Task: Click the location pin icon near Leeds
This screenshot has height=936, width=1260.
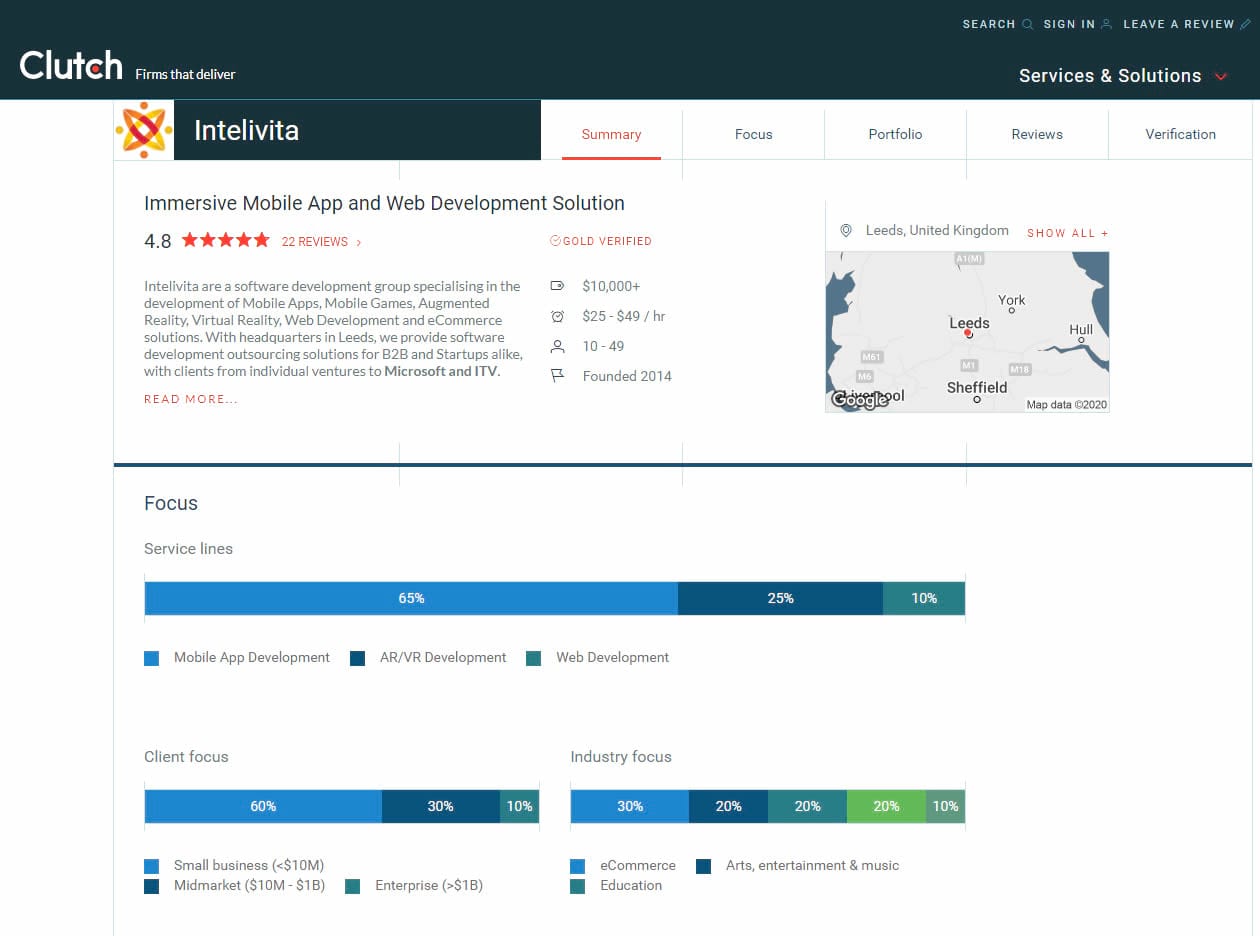Action: click(x=846, y=231)
